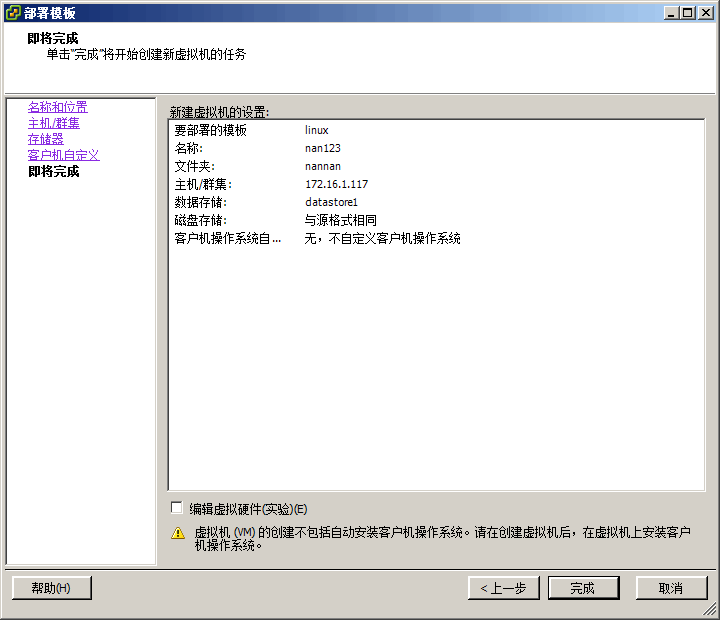Select the 文件夹: row label
The width and height of the screenshot is (720, 620).
194,166
